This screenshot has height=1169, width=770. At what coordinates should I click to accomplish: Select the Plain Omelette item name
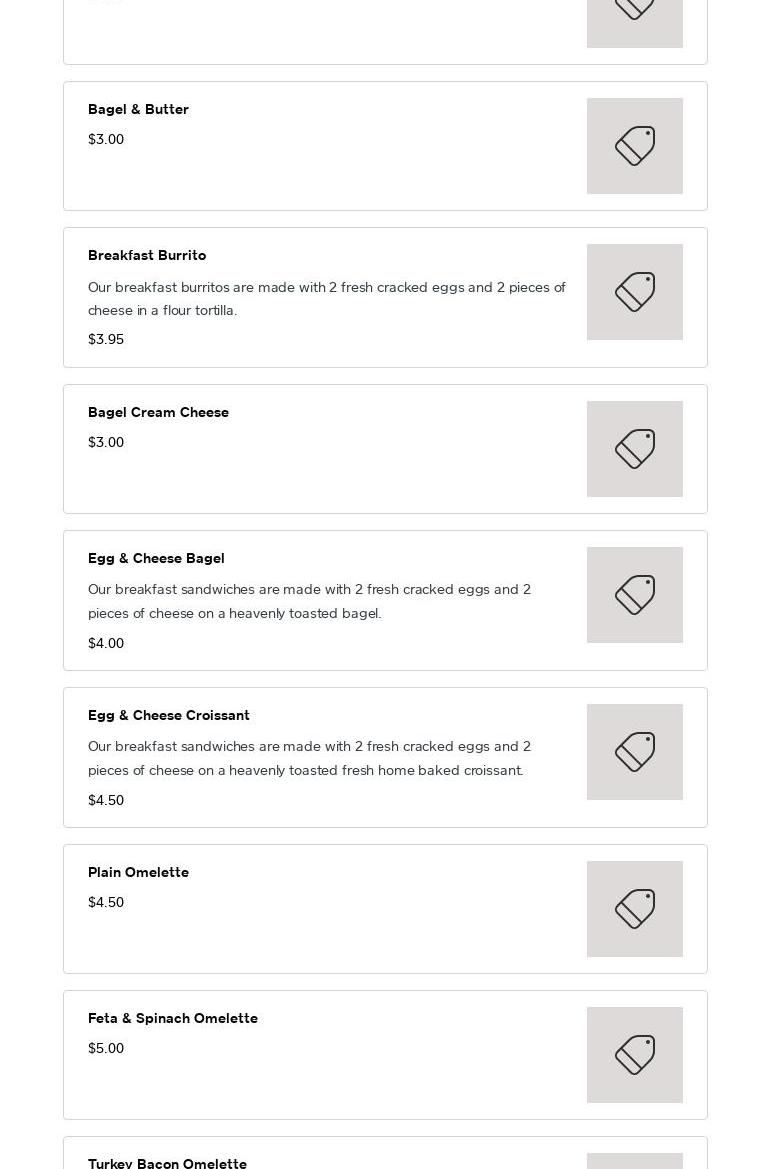pos(138,872)
